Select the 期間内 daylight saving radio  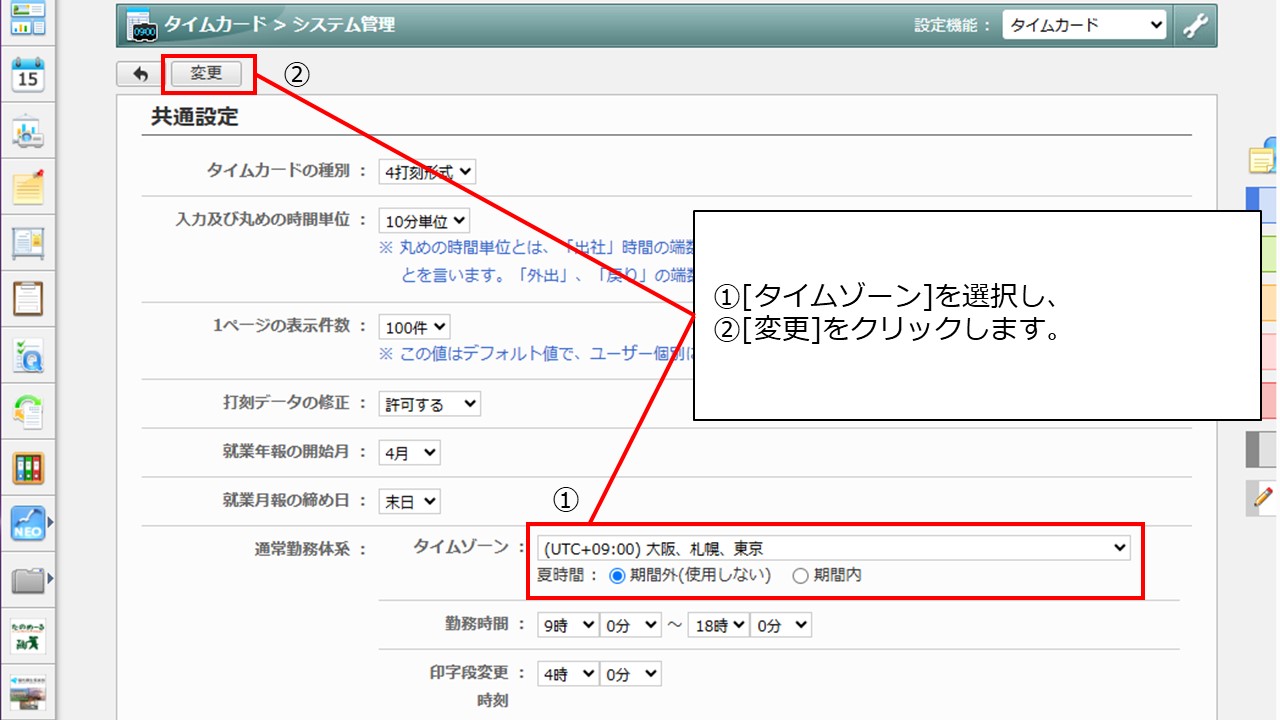pyautogui.click(x=800, y=575)
